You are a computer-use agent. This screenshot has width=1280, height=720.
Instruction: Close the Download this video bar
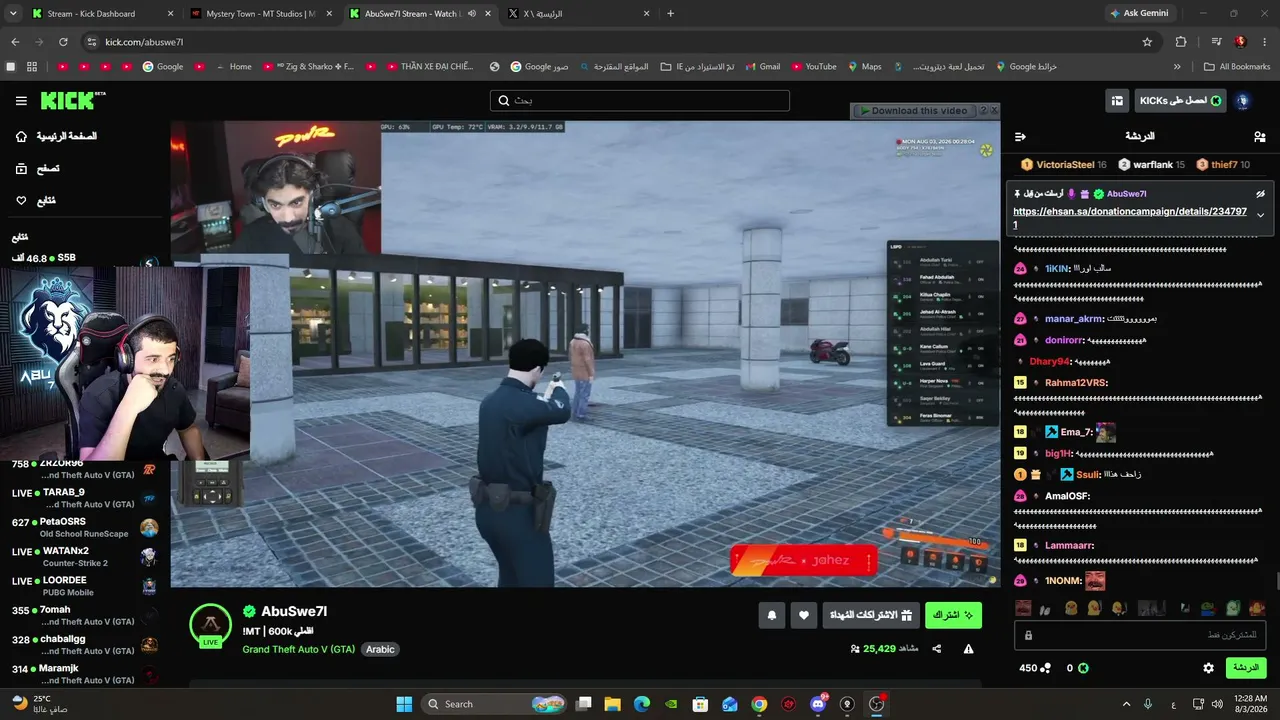(994, 111)
